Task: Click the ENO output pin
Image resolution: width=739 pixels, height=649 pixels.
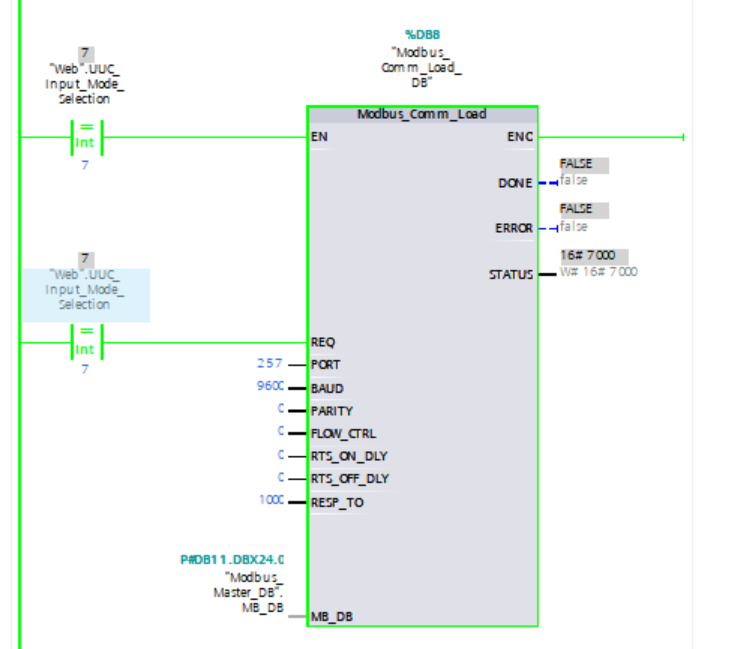Action: click(x=520, y=137)
